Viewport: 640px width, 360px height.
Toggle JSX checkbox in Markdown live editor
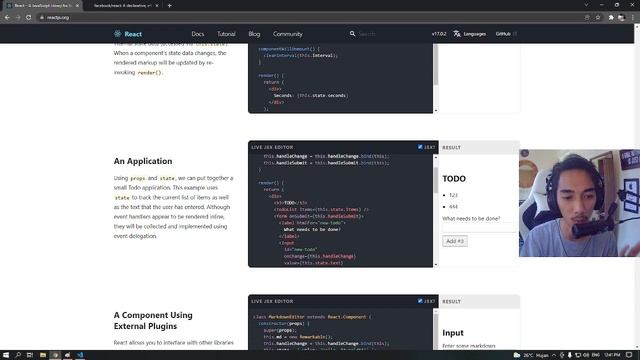coord(420,301)
